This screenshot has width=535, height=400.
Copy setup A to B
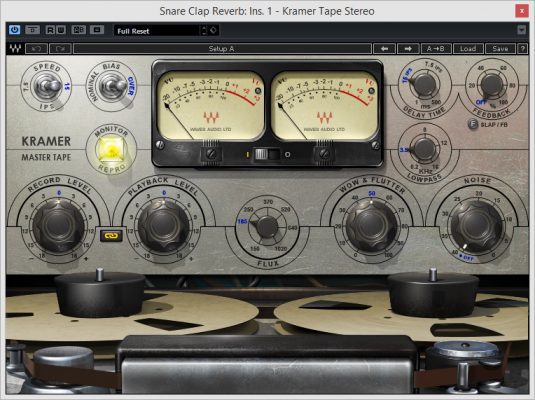tap(436, 48)
